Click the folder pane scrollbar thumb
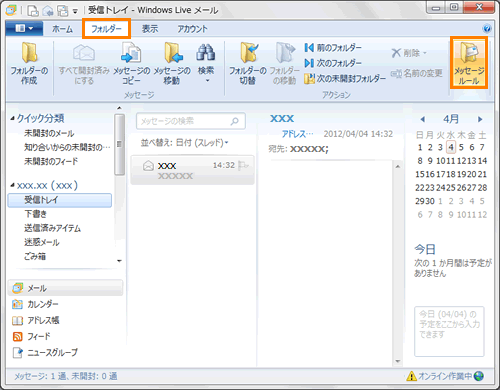Screen dimensions: 500x390 tap(119, 144)
